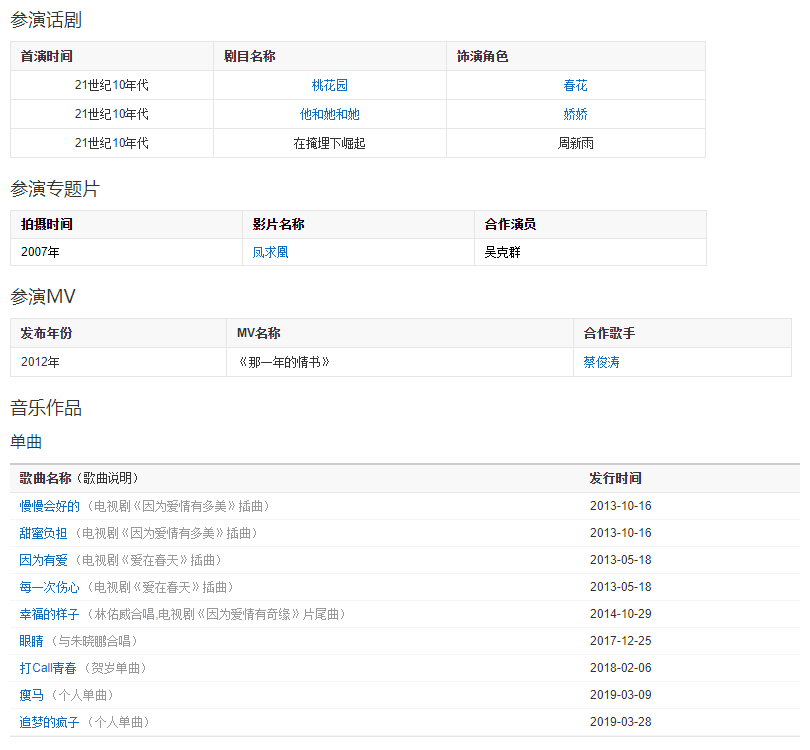
Task: Click the 甜蜜负担 song link
Action: click(x=43, y=533)
